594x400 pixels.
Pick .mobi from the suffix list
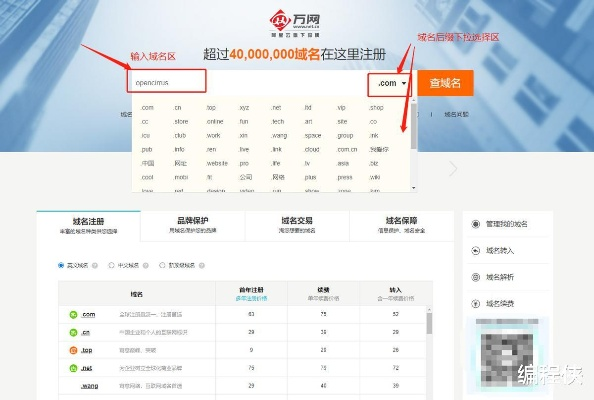(180, 177)
